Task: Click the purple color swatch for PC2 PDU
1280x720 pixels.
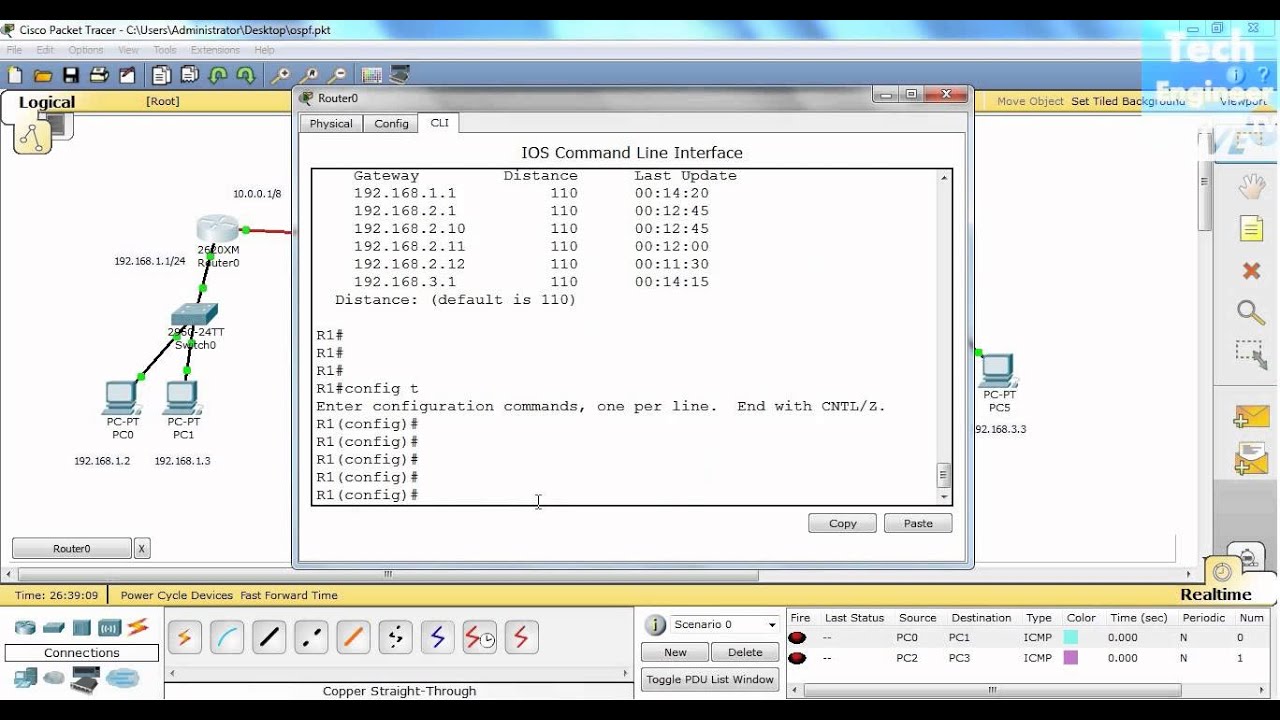Action: click(1071, 658)
